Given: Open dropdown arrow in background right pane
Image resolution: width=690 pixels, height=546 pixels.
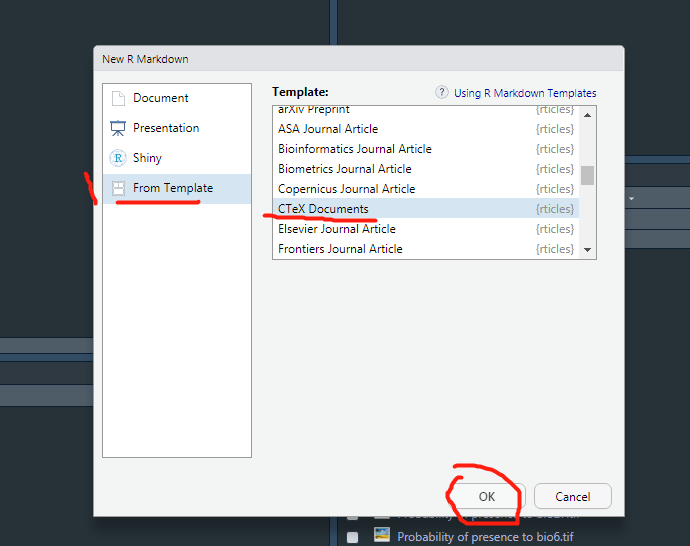Looking at the screenshot, I should coord(631,199).
